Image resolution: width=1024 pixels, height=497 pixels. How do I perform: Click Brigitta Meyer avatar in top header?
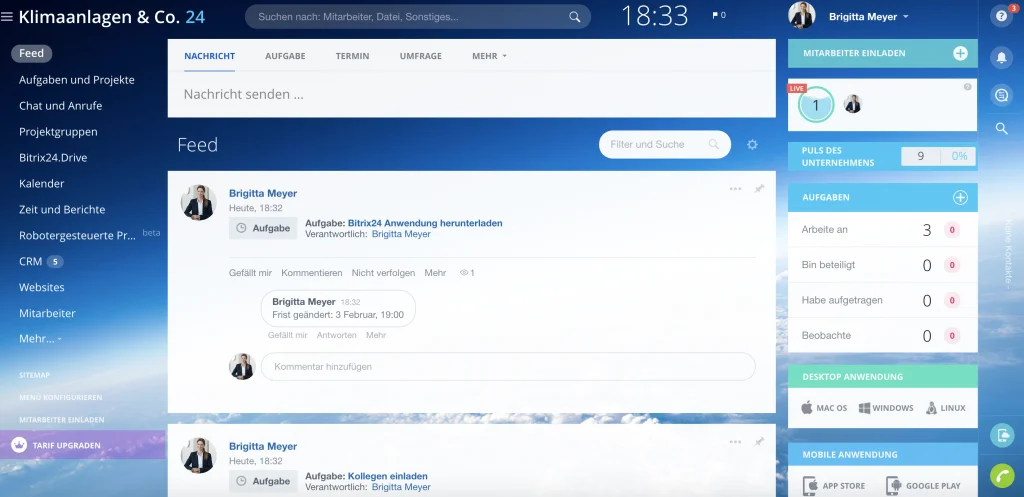(801, 16)
